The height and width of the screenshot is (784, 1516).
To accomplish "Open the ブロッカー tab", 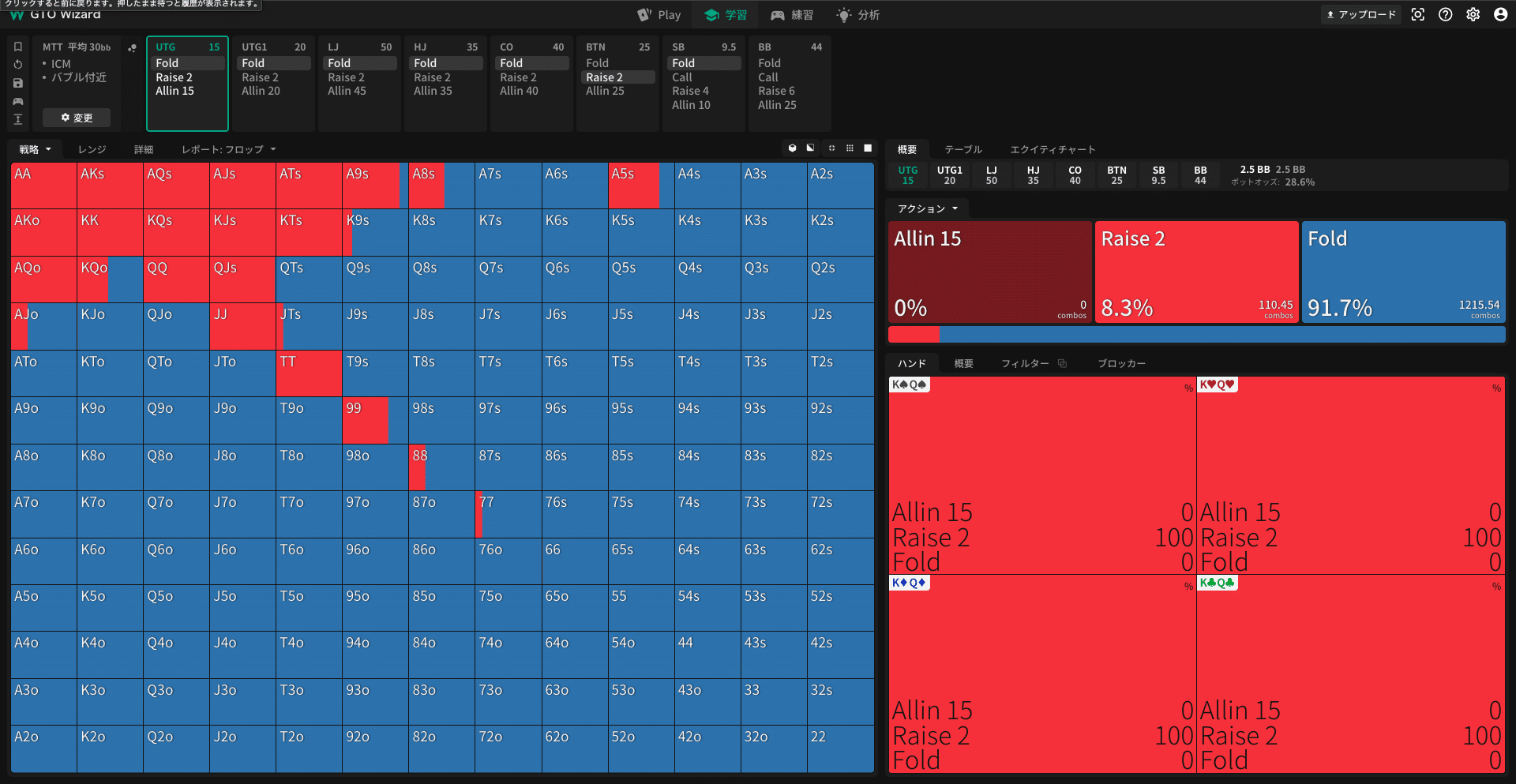I will click(1121, 363).
